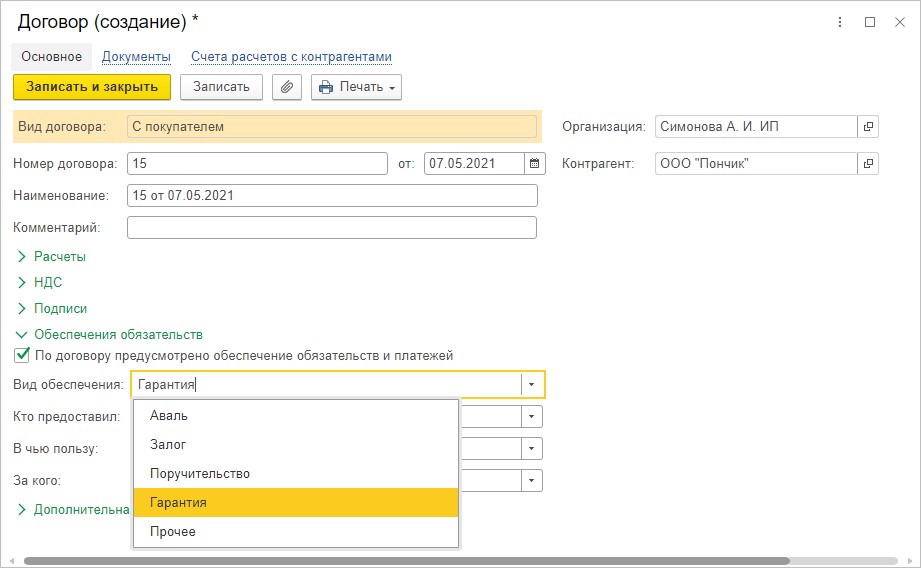Click the Записать и закрыть button
Screen dimensions: 921x568
[92, 87]
